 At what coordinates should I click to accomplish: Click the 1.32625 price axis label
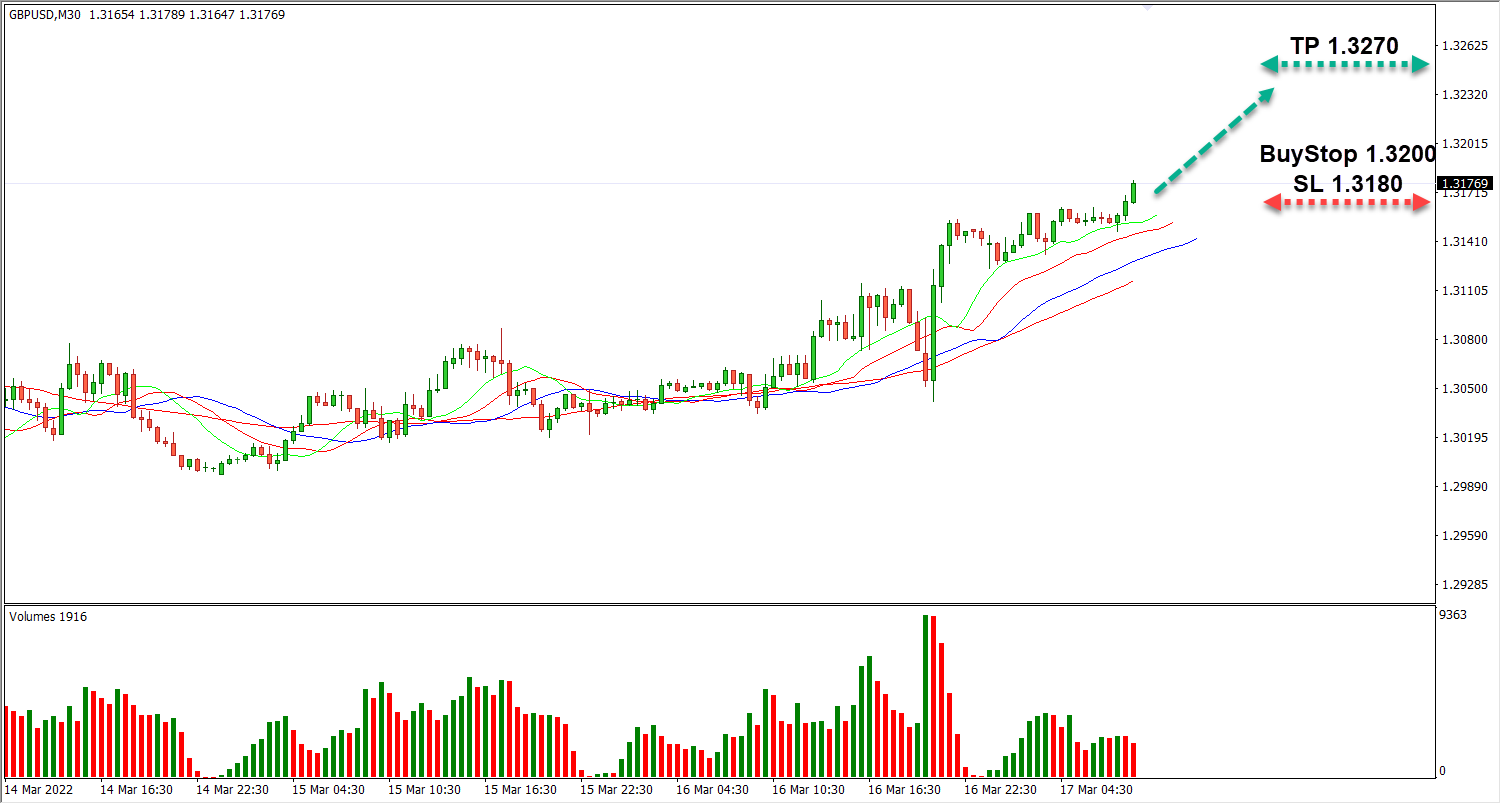(x=1463, y=46)
